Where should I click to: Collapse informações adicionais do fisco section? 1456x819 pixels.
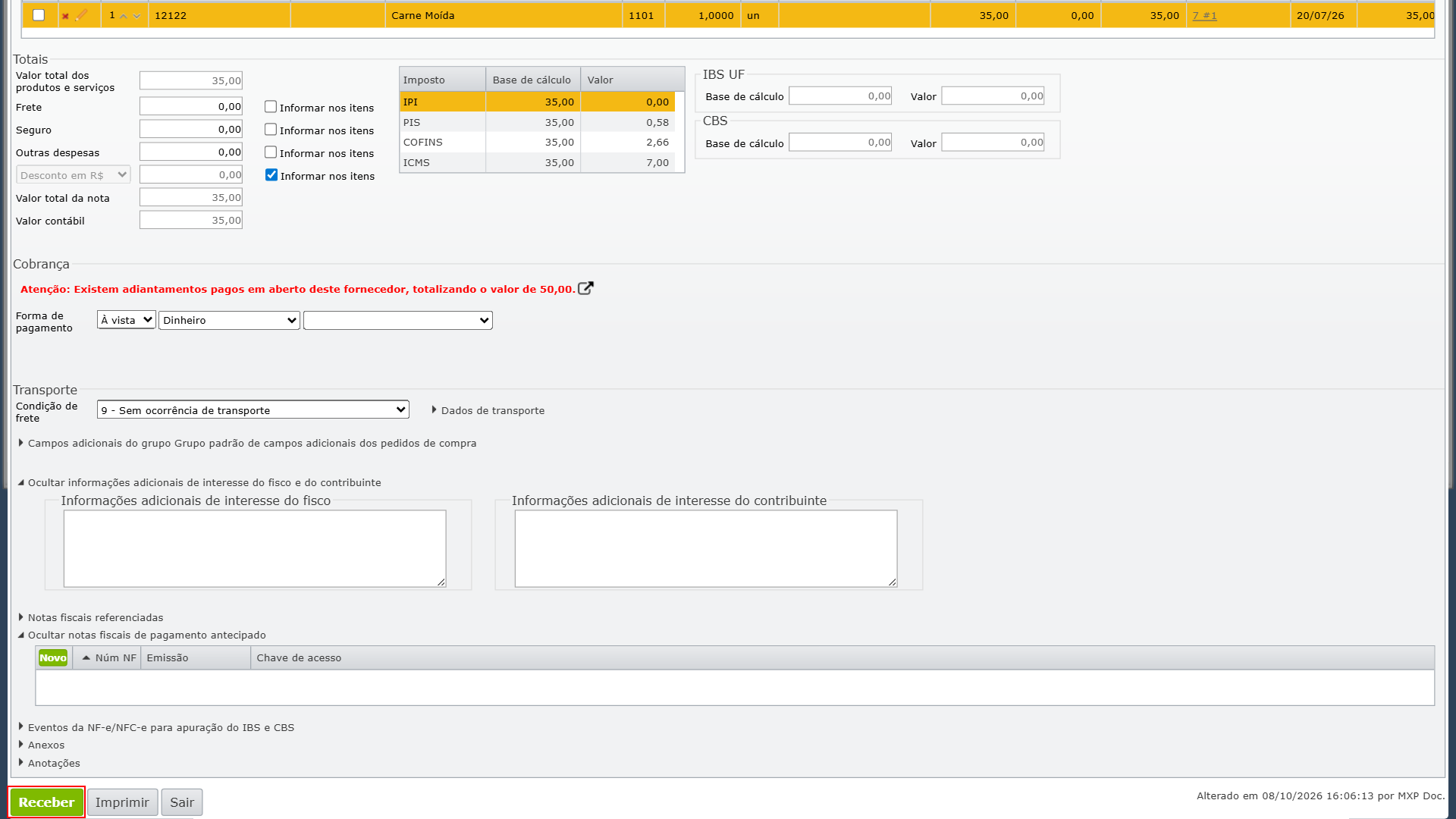point(199,482)
